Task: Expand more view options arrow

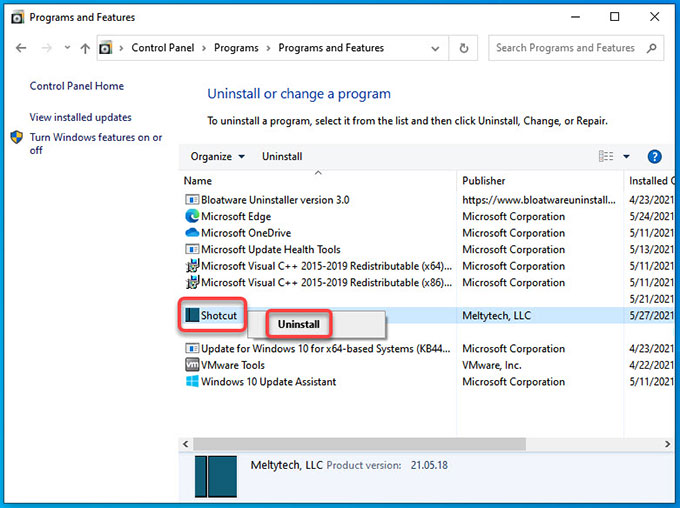Action: point(626,157)
